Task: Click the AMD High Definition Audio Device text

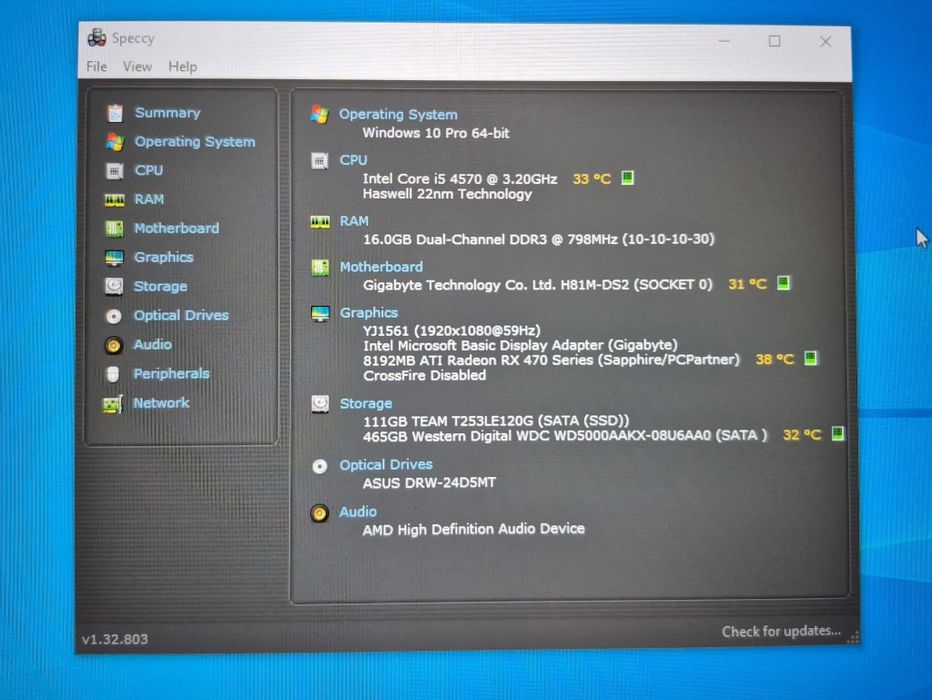Action: point(474,529)
